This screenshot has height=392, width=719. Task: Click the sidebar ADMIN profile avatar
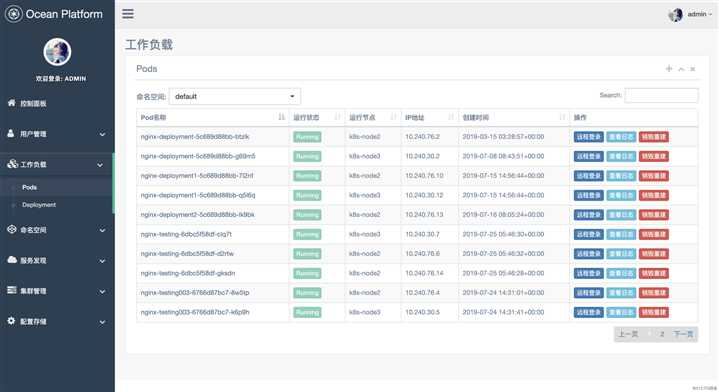click(x=57, y=52)
